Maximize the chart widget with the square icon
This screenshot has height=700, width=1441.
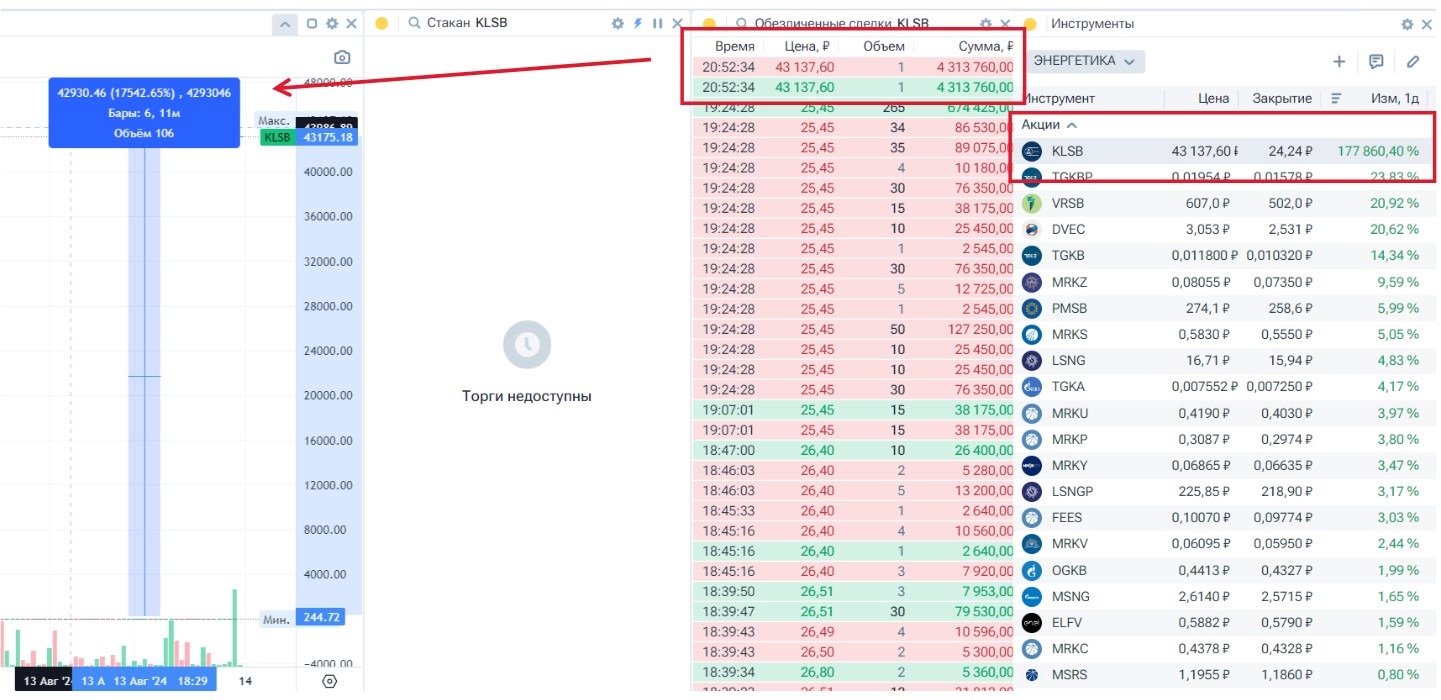[312, 24]
